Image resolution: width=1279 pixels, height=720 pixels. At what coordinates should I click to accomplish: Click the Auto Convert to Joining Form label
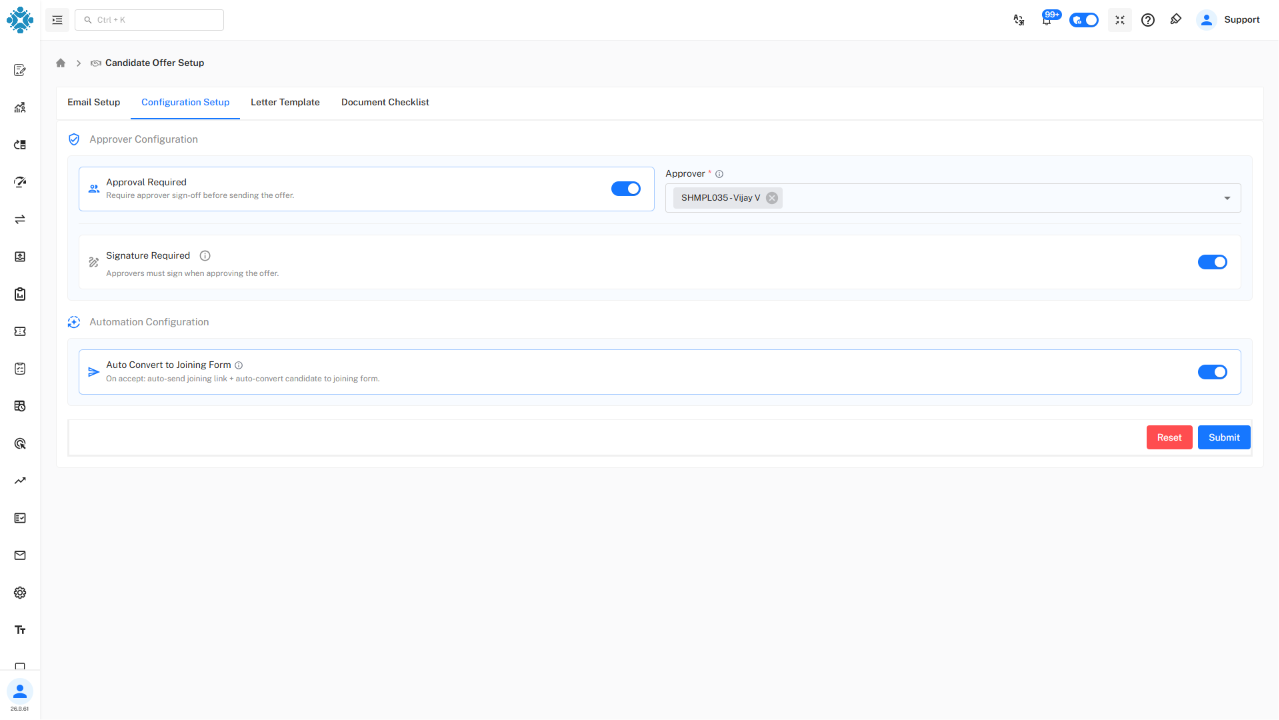(x=168, y=365)
